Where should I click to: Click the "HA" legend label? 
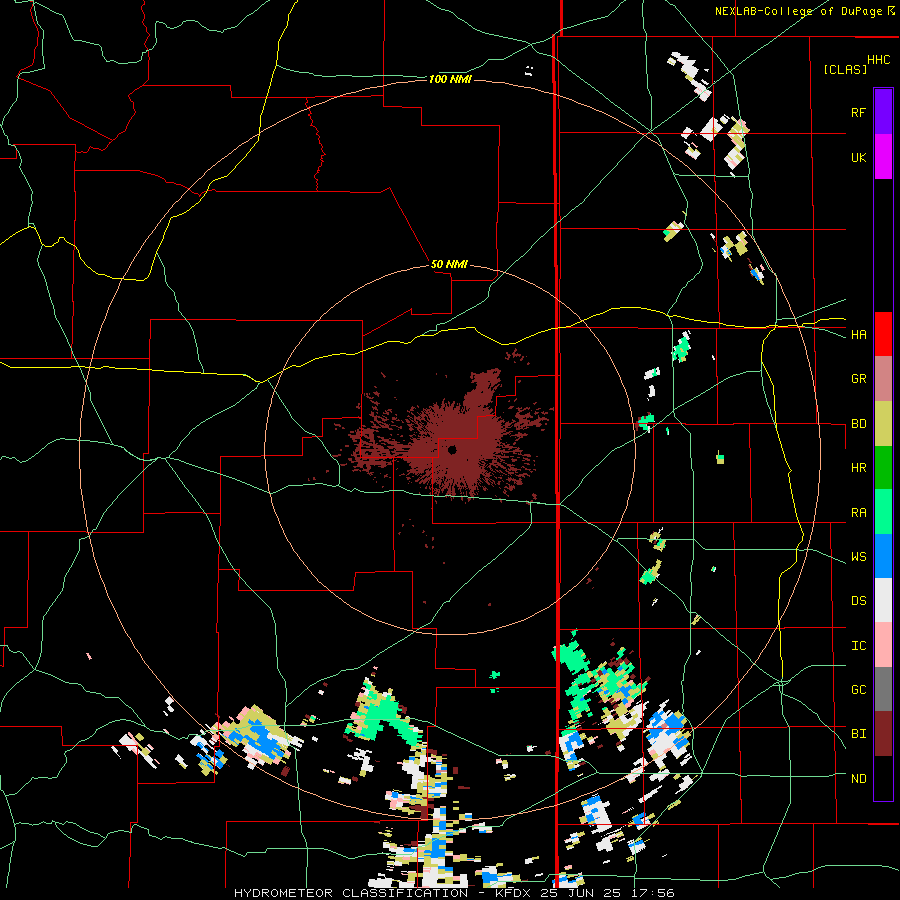click(859, 334)
